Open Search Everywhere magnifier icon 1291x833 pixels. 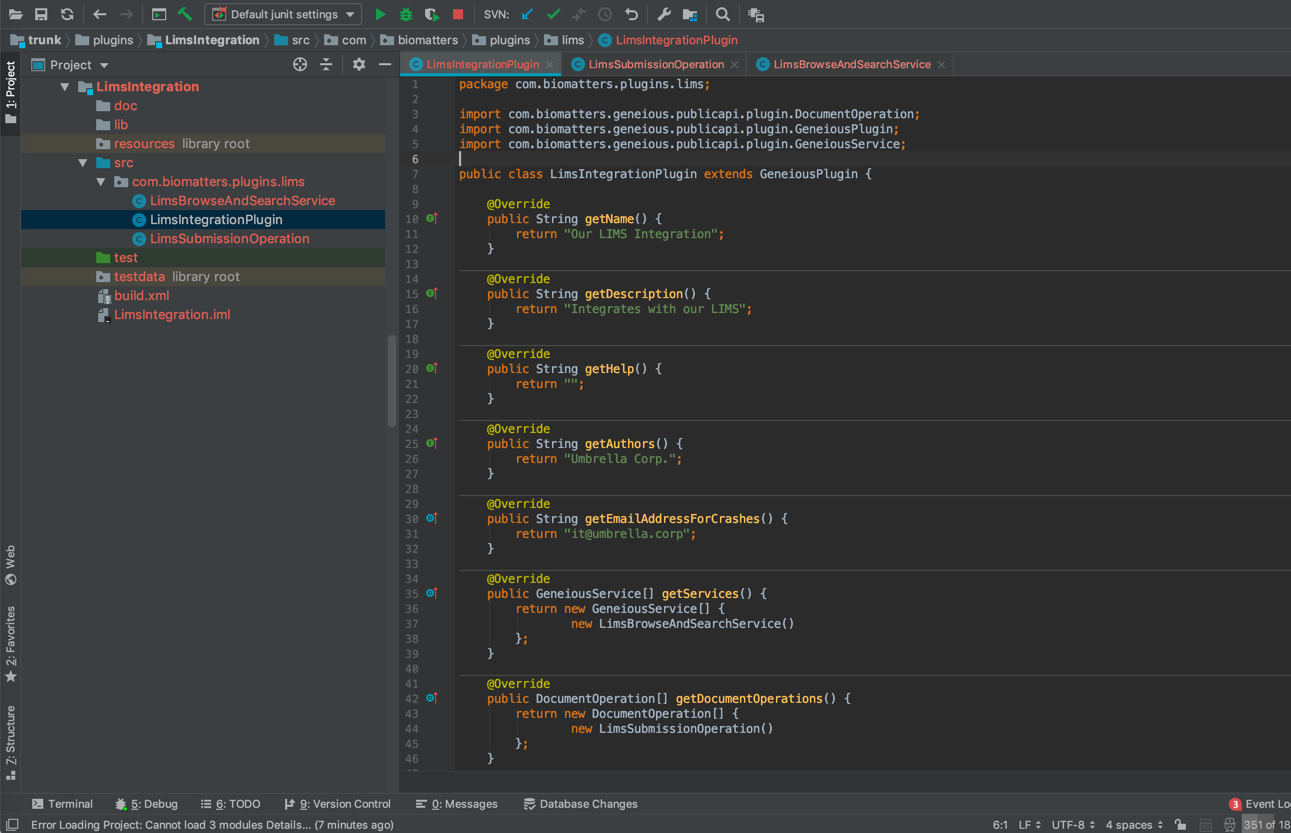[723, 14]
